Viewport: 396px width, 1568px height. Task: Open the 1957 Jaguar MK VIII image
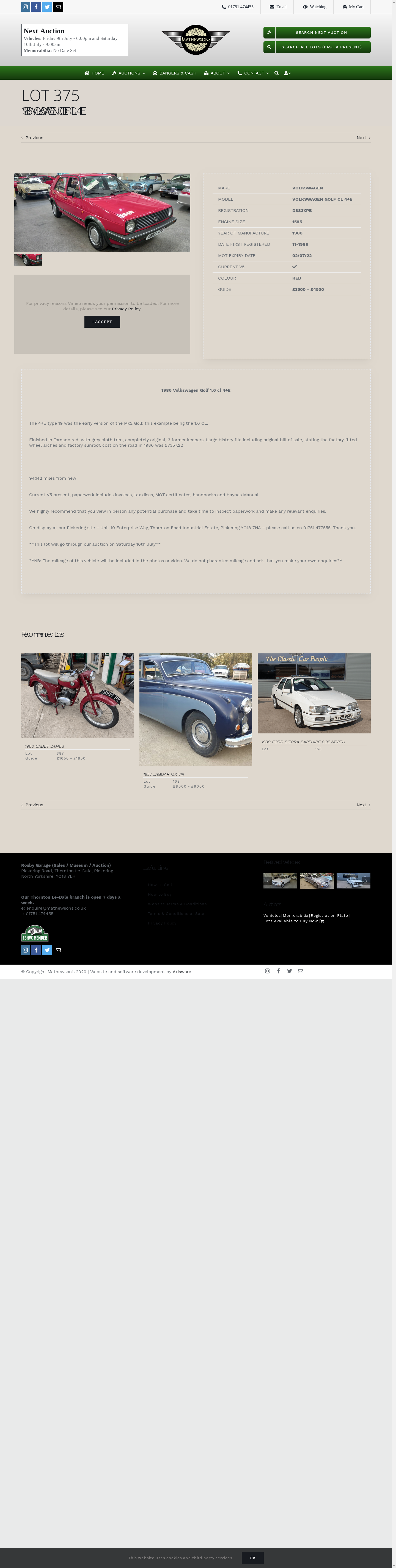tap(196, 709)
